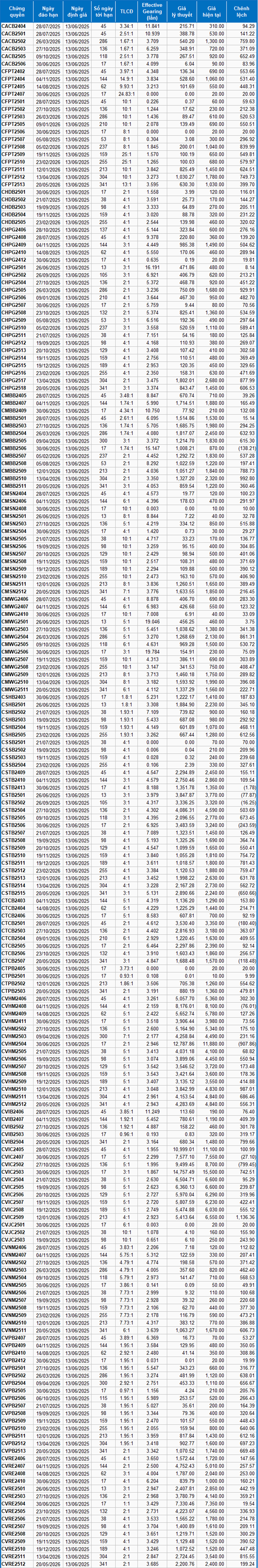
Task: Click the 652.49 difference for CACB2505
Action: (246, 57)
